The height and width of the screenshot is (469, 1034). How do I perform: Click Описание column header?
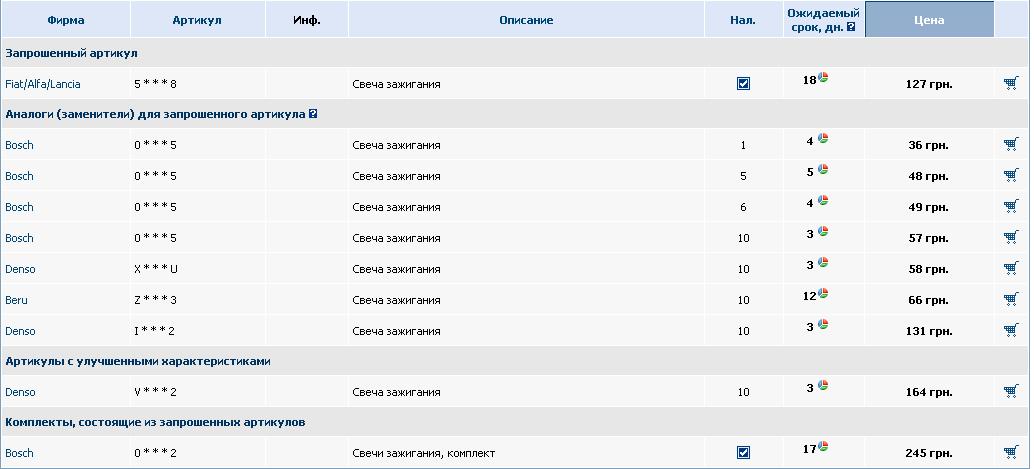coord(526,20)
